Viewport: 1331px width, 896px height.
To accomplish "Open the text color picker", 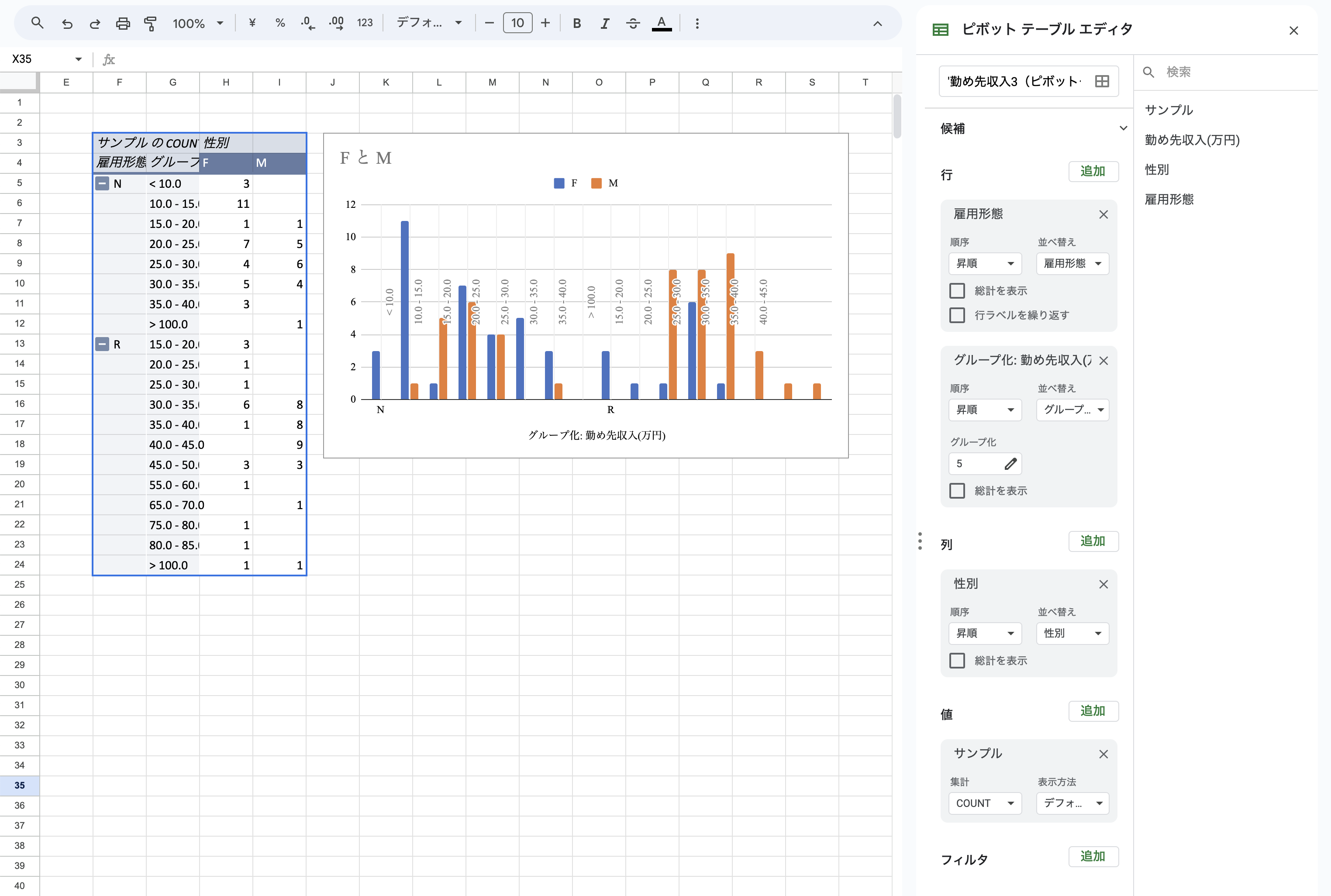I will pos(661,24).
